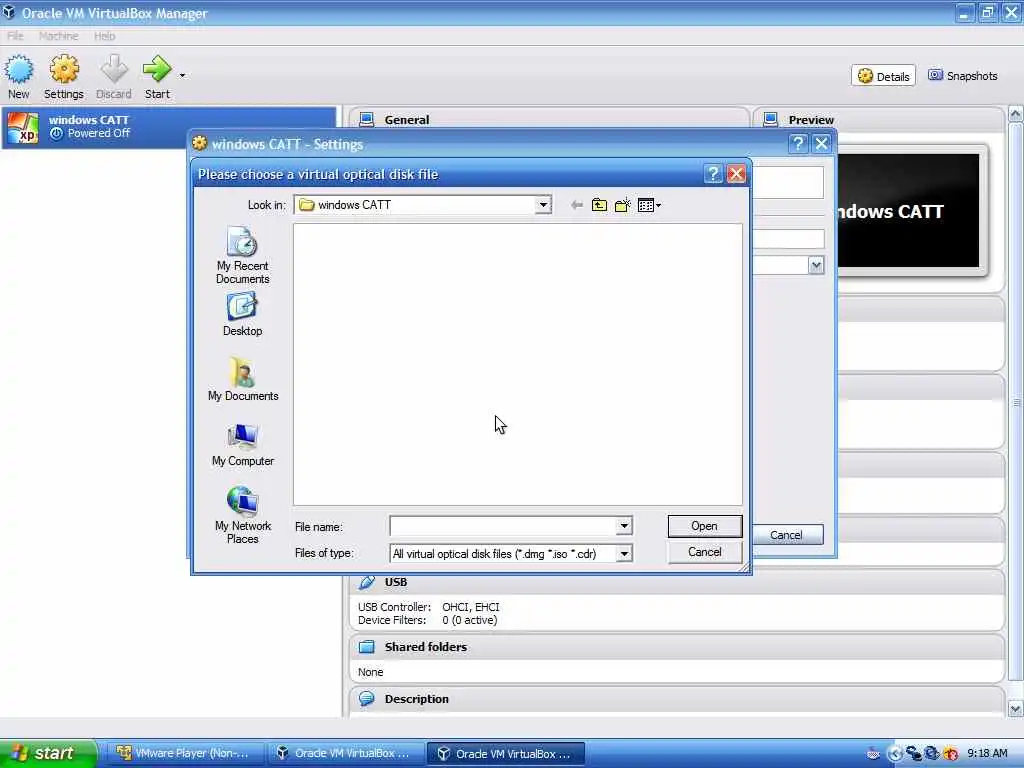Viewport: 1024px width, 768px height.
Task: Click the 9:18 AM system clock
Action: pyautogui.click(x=987, y=753)
